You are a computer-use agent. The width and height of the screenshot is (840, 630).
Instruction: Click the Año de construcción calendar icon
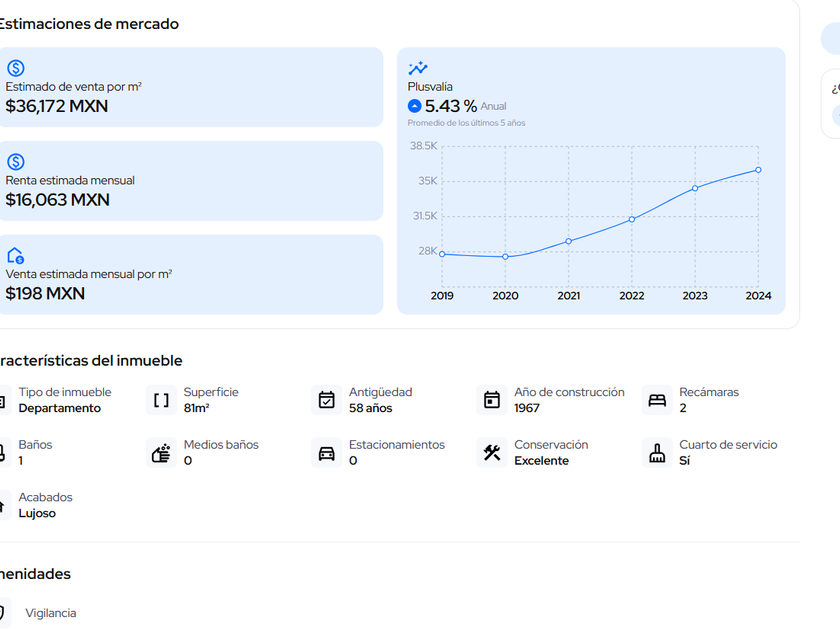[x=492, y=400]
